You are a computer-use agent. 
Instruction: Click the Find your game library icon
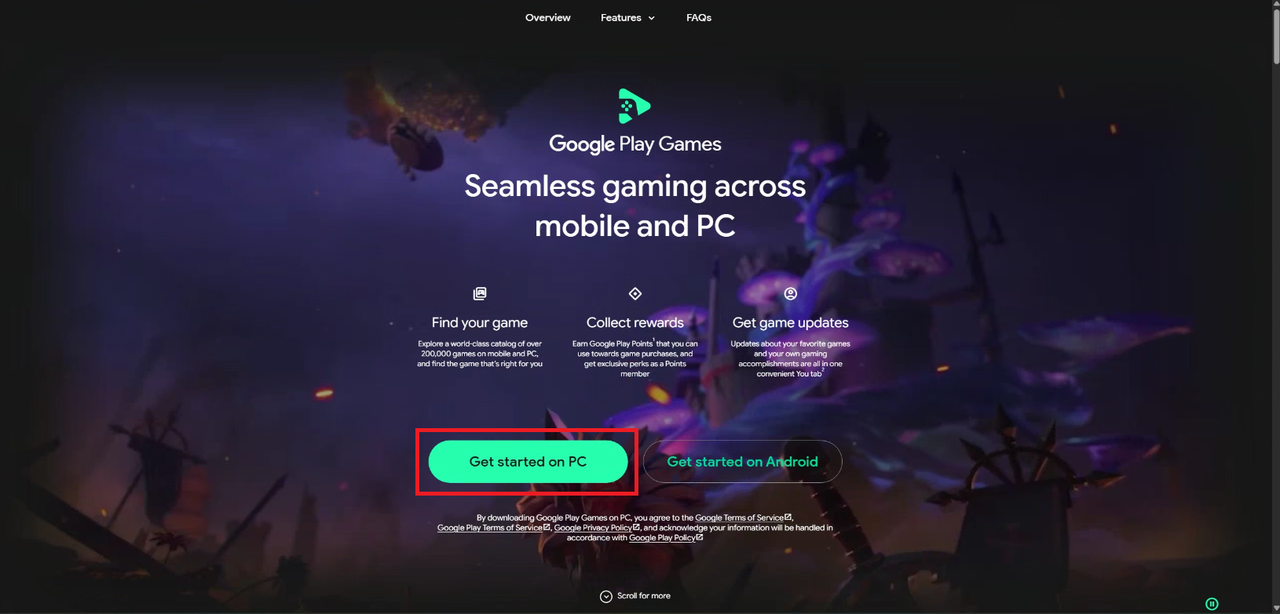click(480, 294)
